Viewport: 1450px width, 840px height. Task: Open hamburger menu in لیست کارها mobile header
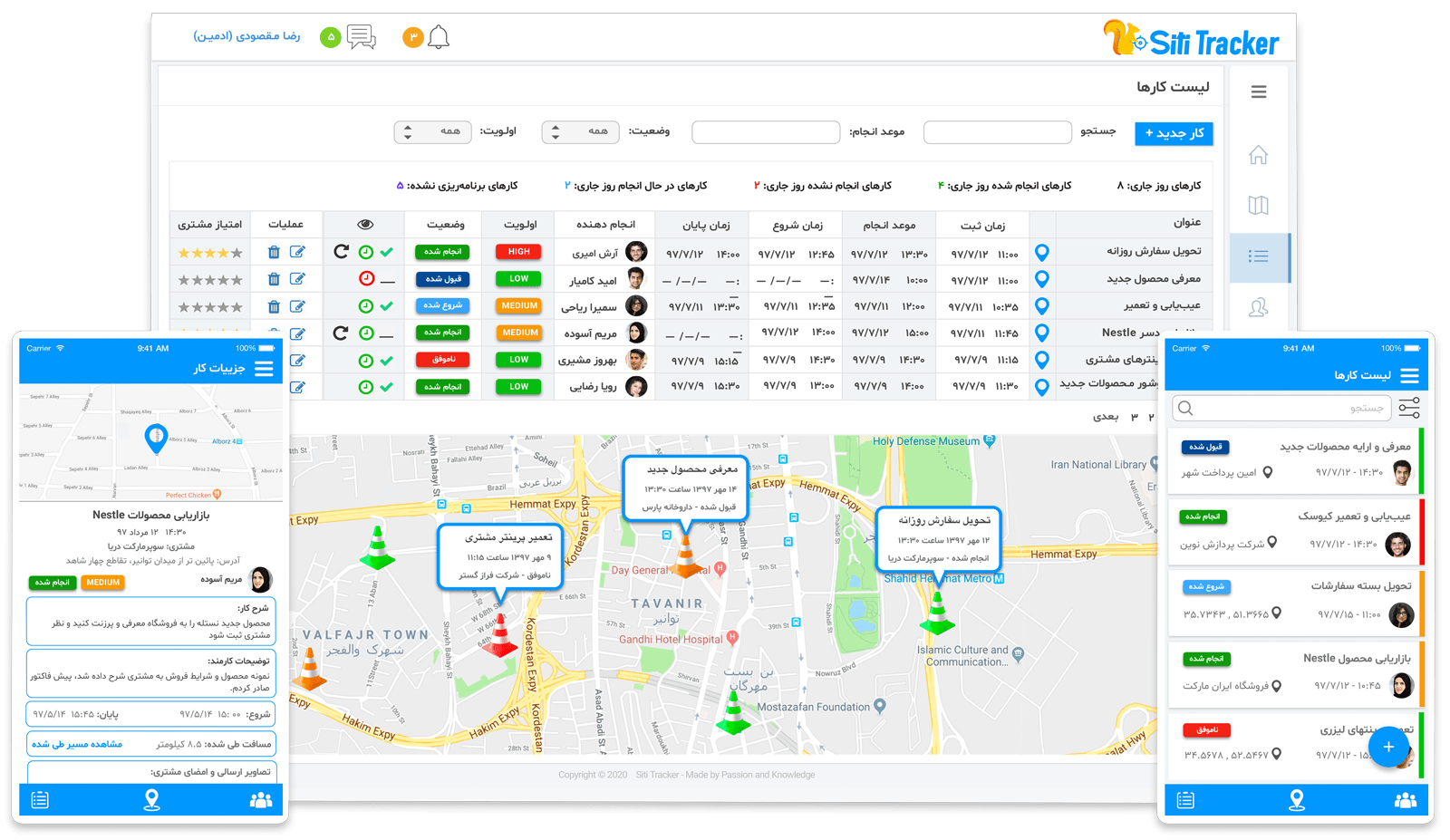coord(1410,375)
